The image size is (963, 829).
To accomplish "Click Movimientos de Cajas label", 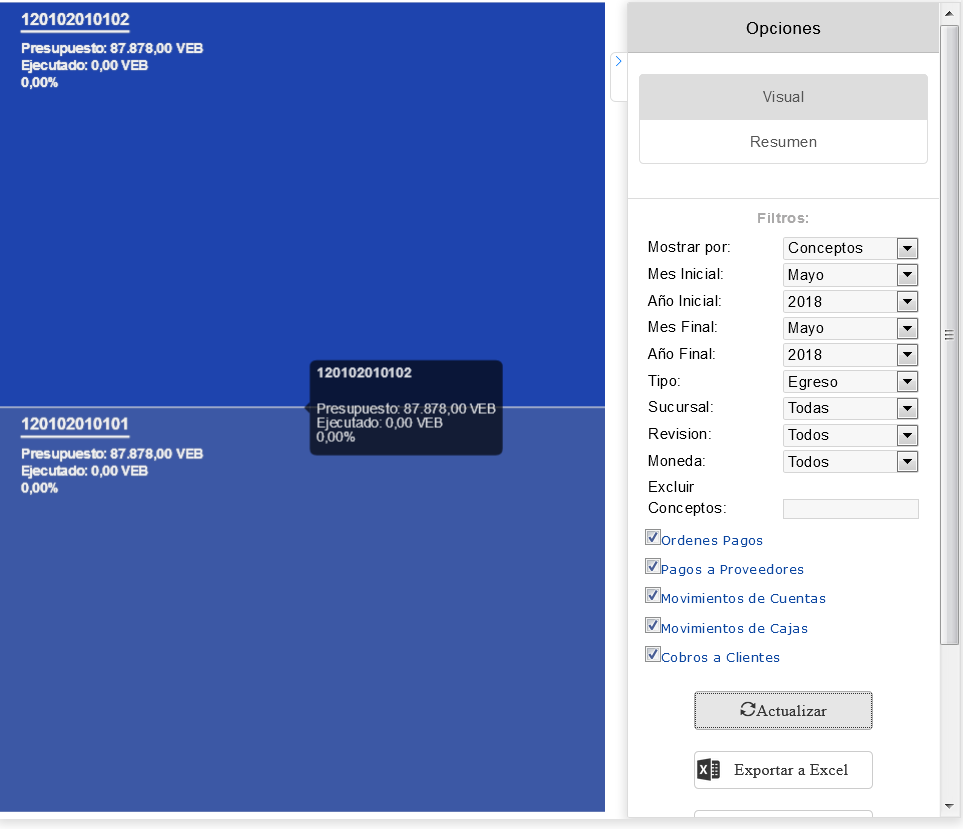I will 734,628.
